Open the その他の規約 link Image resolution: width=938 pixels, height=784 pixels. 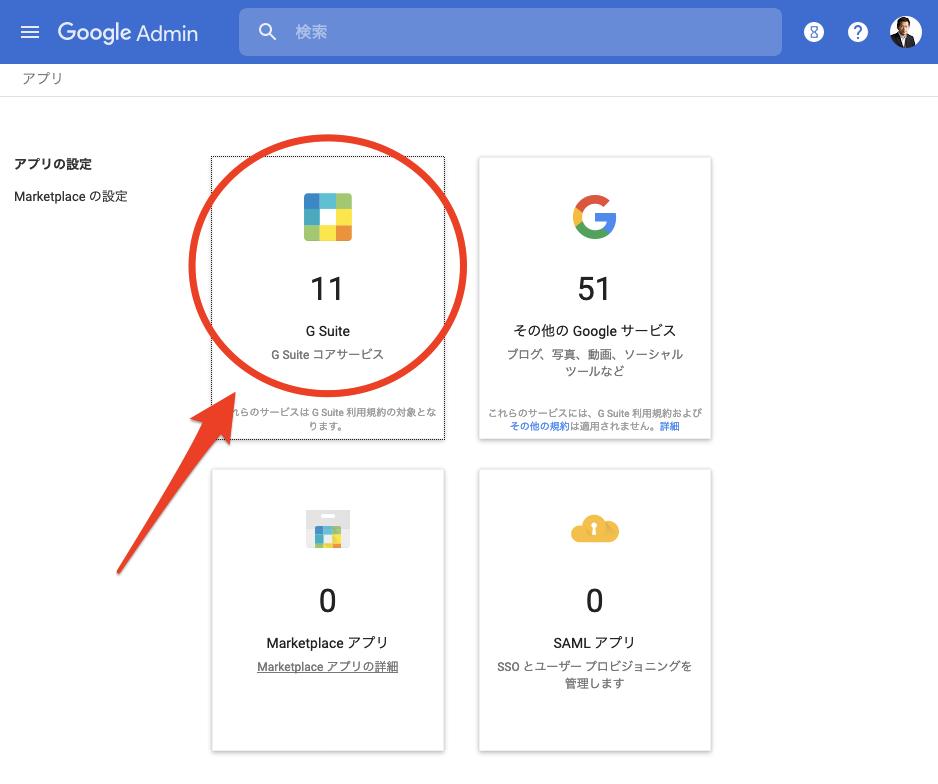click(539, 426)
